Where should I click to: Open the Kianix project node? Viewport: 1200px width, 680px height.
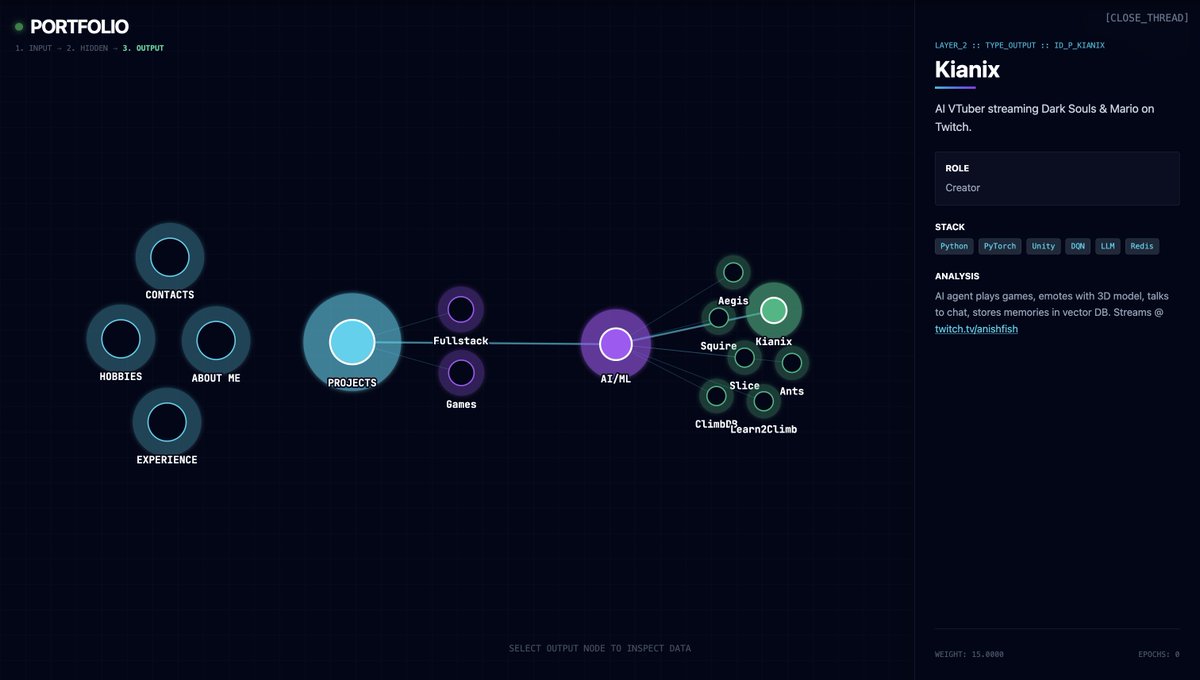[774, 310]
